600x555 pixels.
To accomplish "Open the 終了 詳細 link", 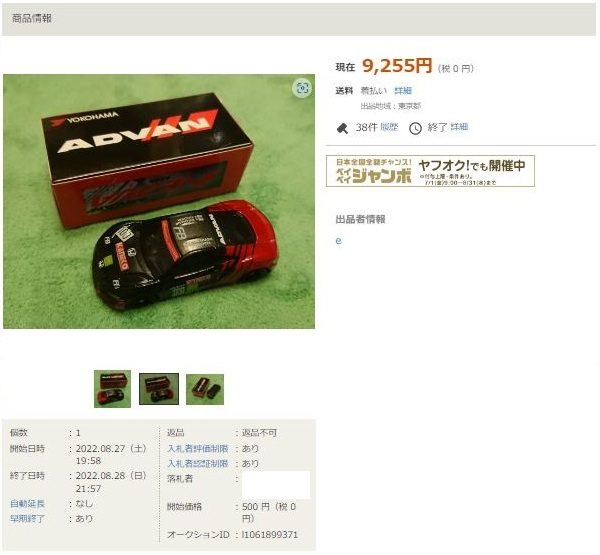I will 459,127.
